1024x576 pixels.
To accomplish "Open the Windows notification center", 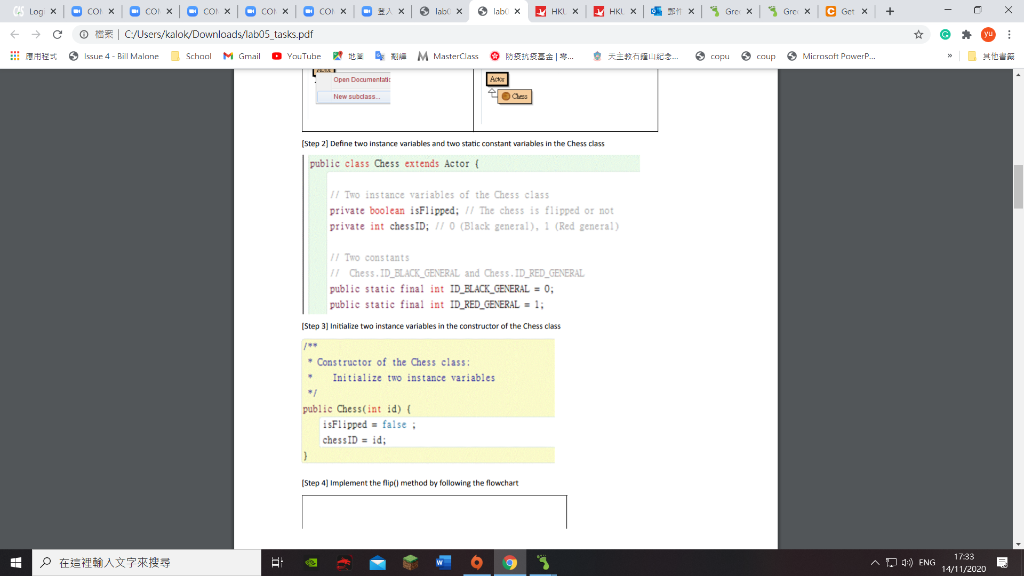I will tap(1002, 562).
